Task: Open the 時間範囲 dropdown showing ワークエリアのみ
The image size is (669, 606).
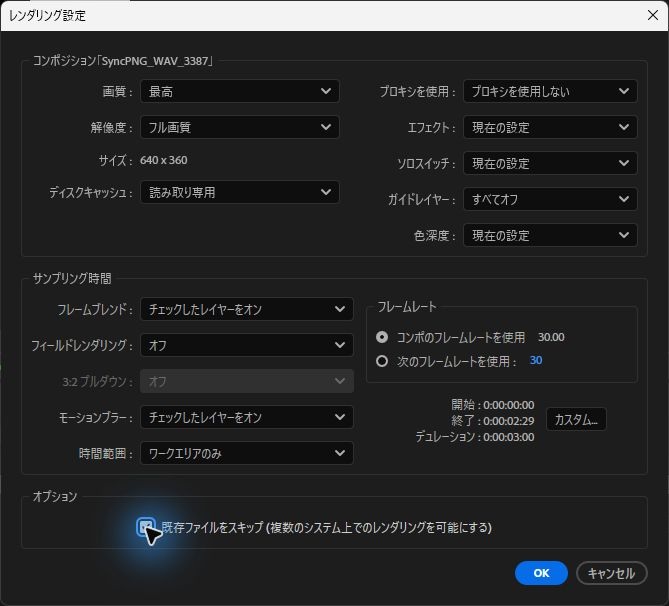Action: point(247,453)
